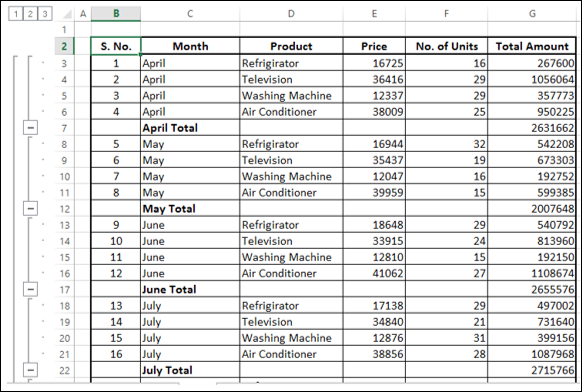Collapse the April group
The width and height of the screenshot is (582, 392).
pyautogui.click(x=30, y=128)
